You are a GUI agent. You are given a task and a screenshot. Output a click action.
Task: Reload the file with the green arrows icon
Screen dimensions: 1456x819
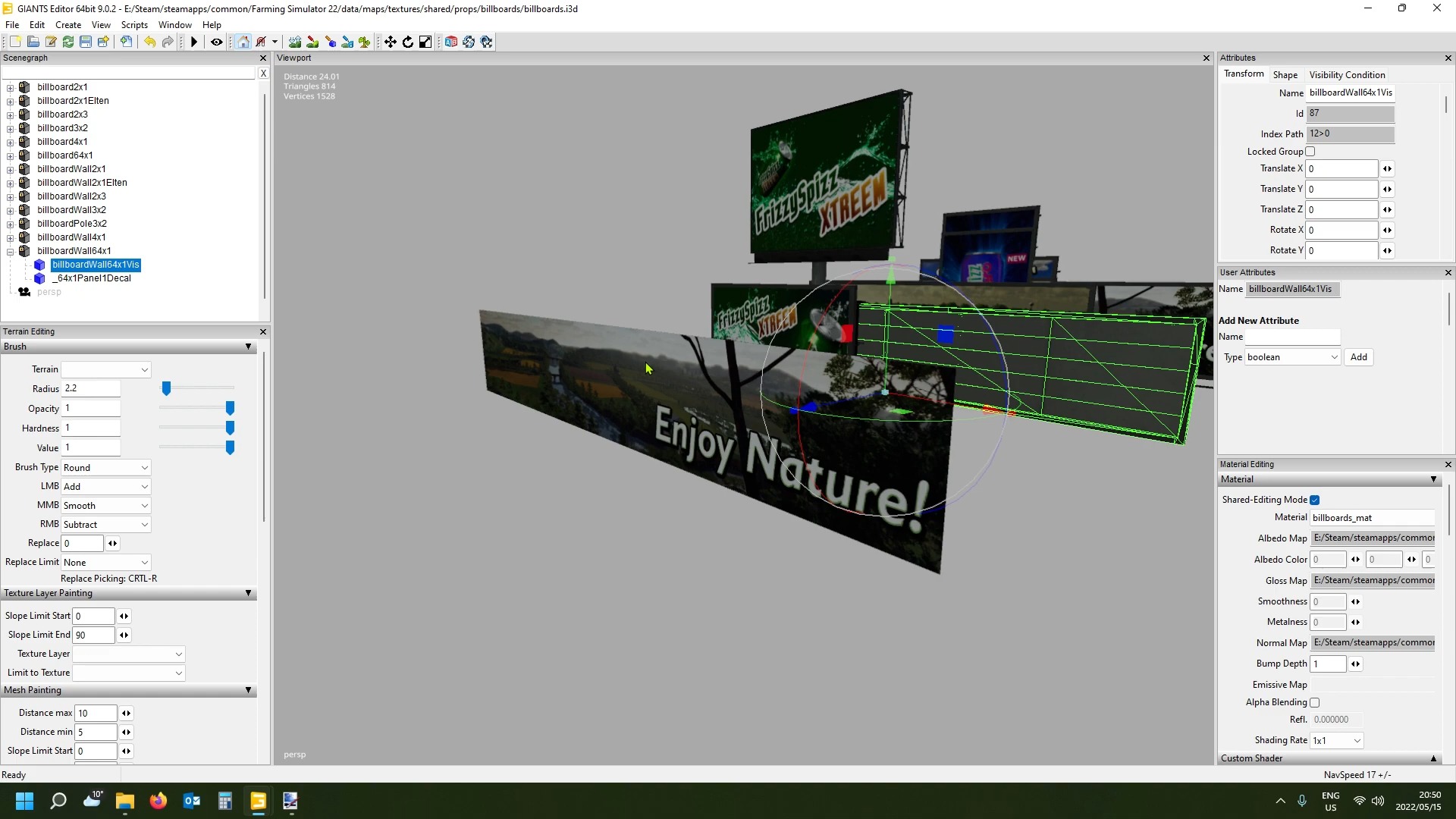pos(68,42)
